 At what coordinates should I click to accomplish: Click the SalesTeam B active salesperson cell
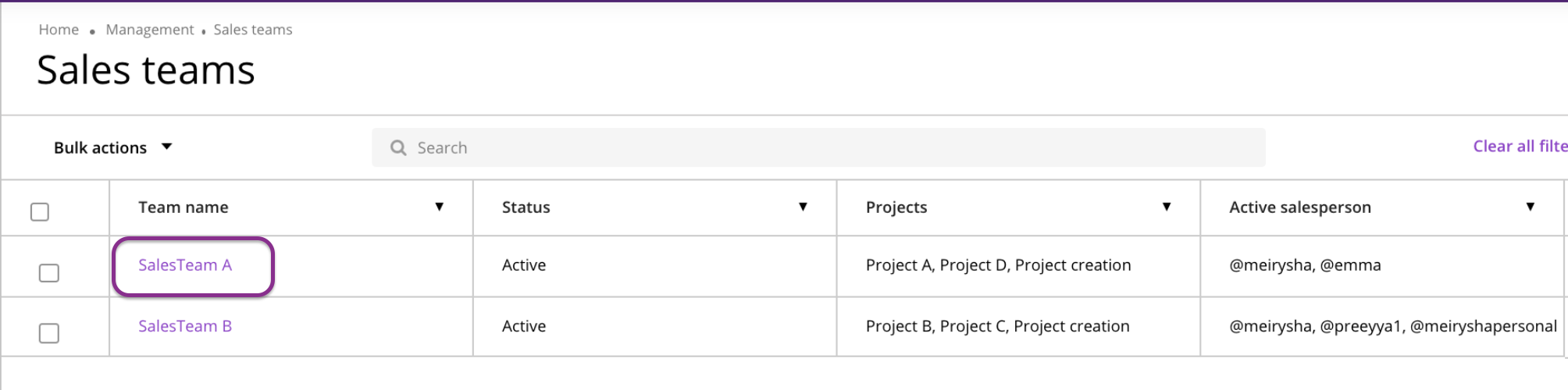(1393, 326)
